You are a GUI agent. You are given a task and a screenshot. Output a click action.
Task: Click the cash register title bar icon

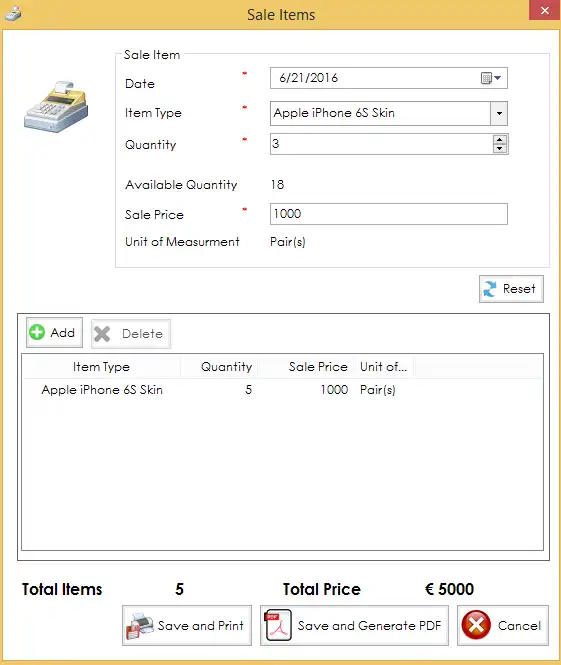pos(13,14)
